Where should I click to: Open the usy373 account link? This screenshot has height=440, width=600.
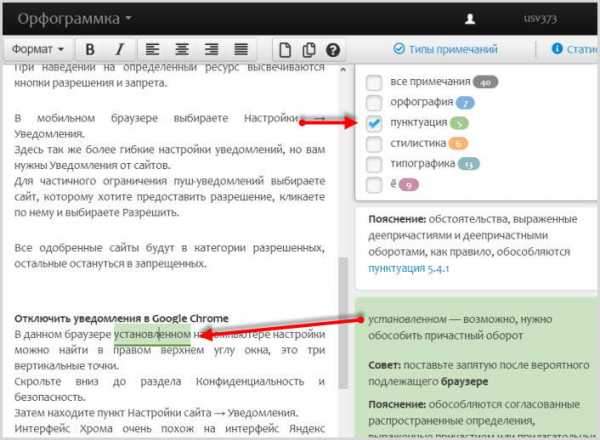540,19
